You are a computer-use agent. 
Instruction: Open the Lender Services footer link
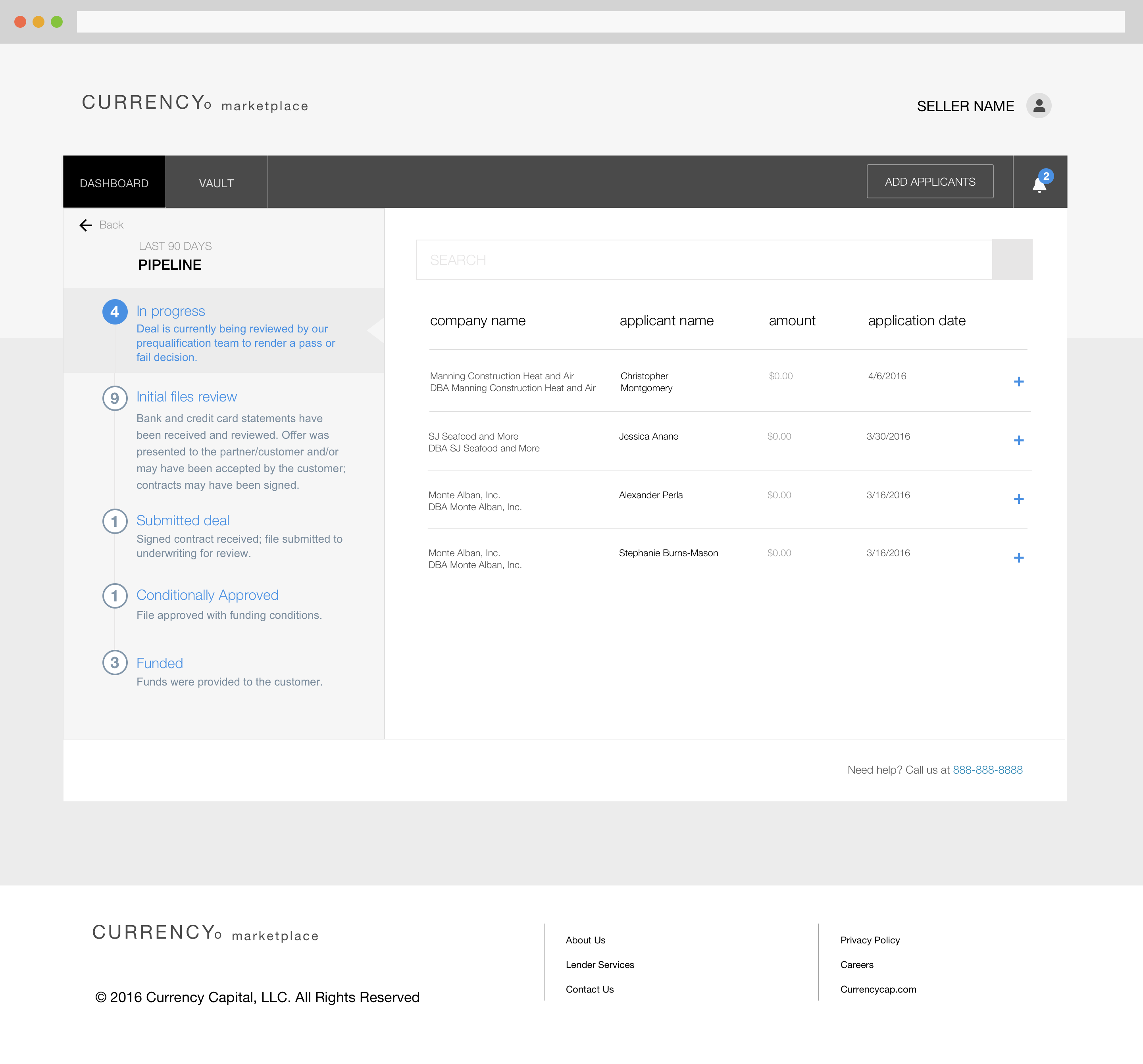pos(600,964)
